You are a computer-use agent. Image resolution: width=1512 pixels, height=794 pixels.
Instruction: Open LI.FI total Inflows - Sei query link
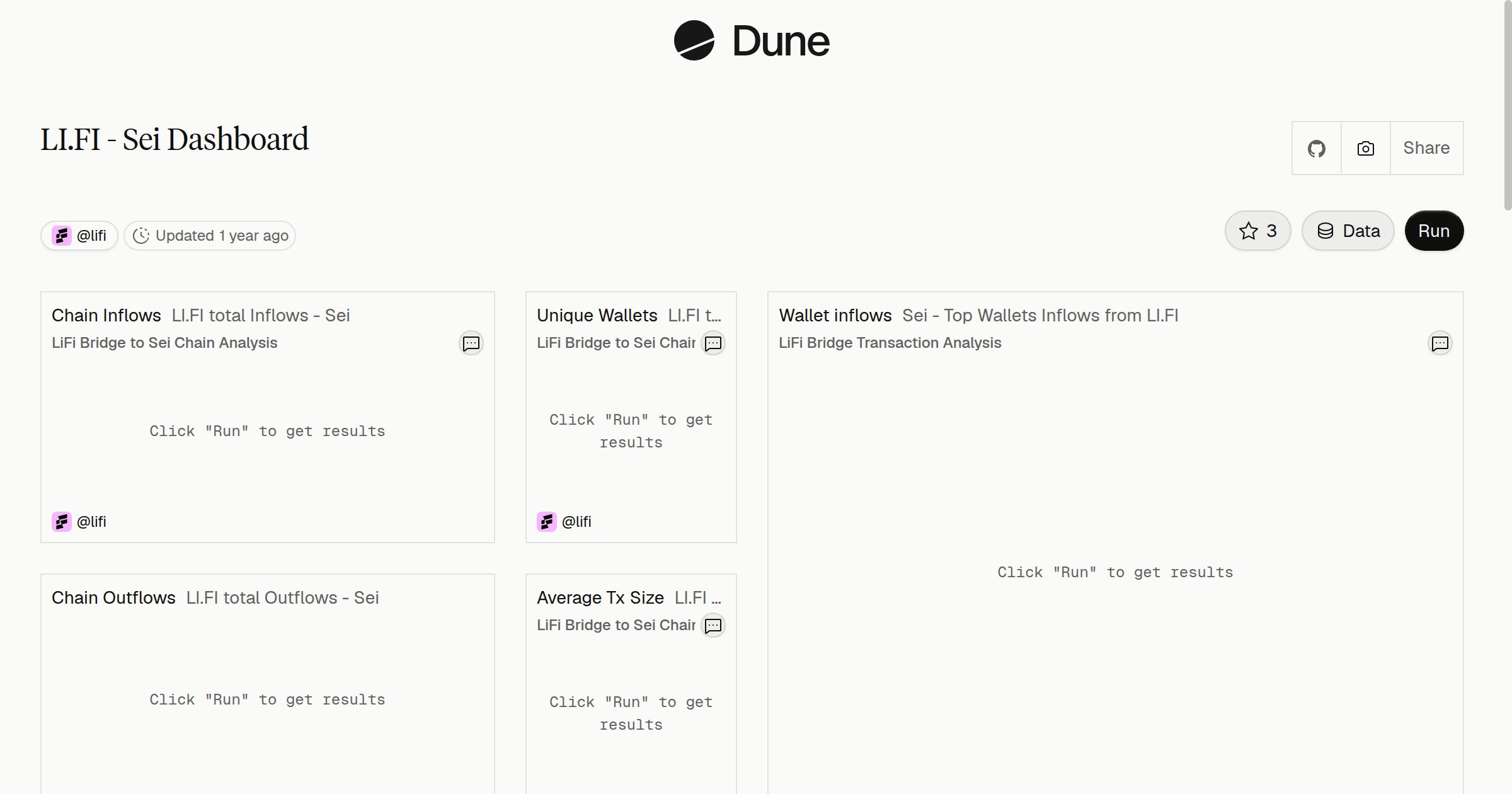261,315
